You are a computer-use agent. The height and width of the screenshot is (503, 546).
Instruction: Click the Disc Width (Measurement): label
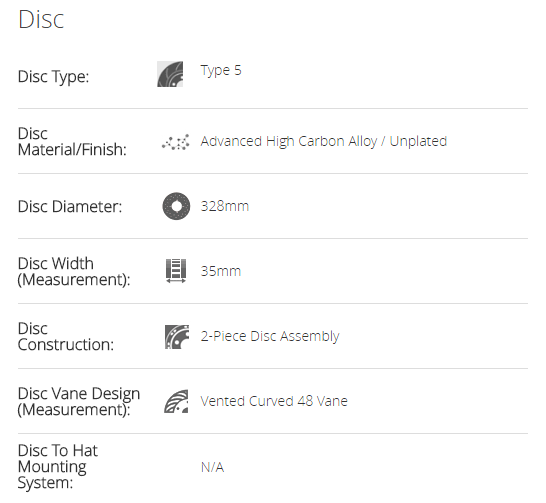click(74, 272)
